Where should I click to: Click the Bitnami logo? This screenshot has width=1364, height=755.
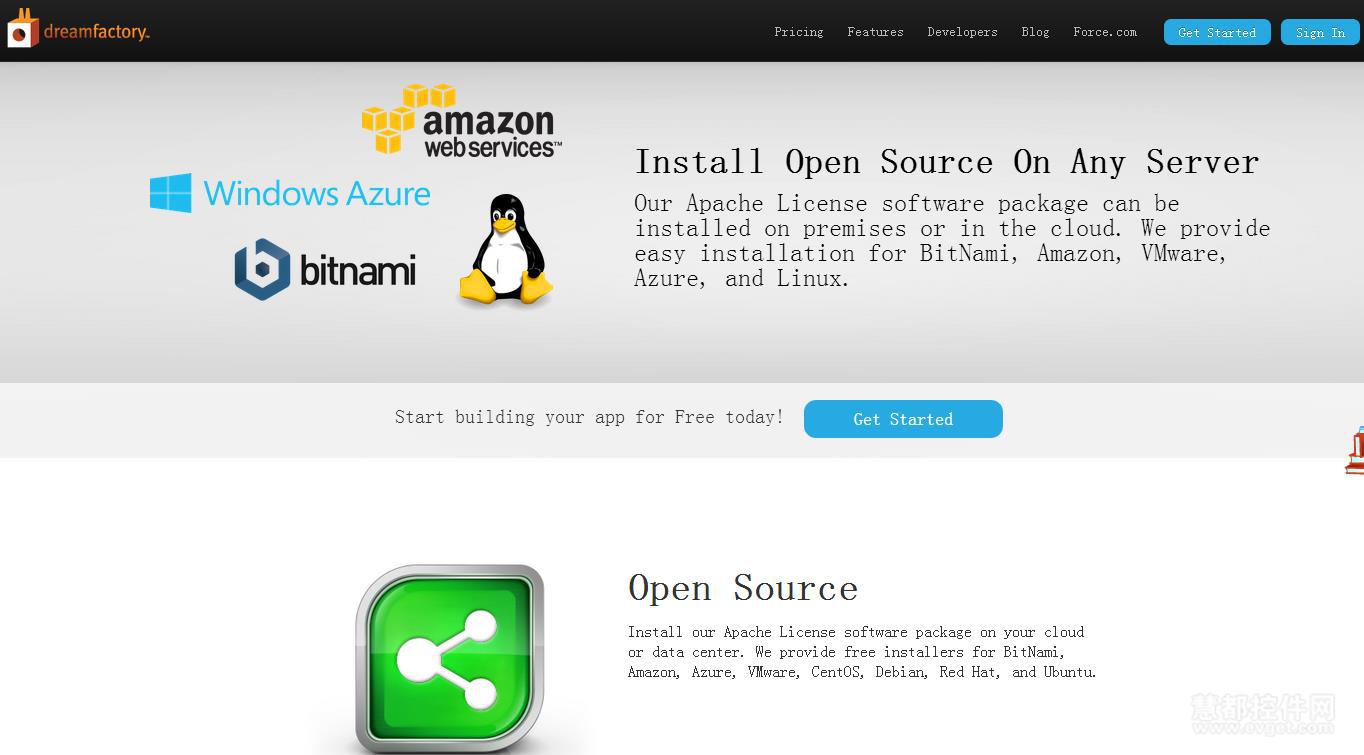[325, 269]
